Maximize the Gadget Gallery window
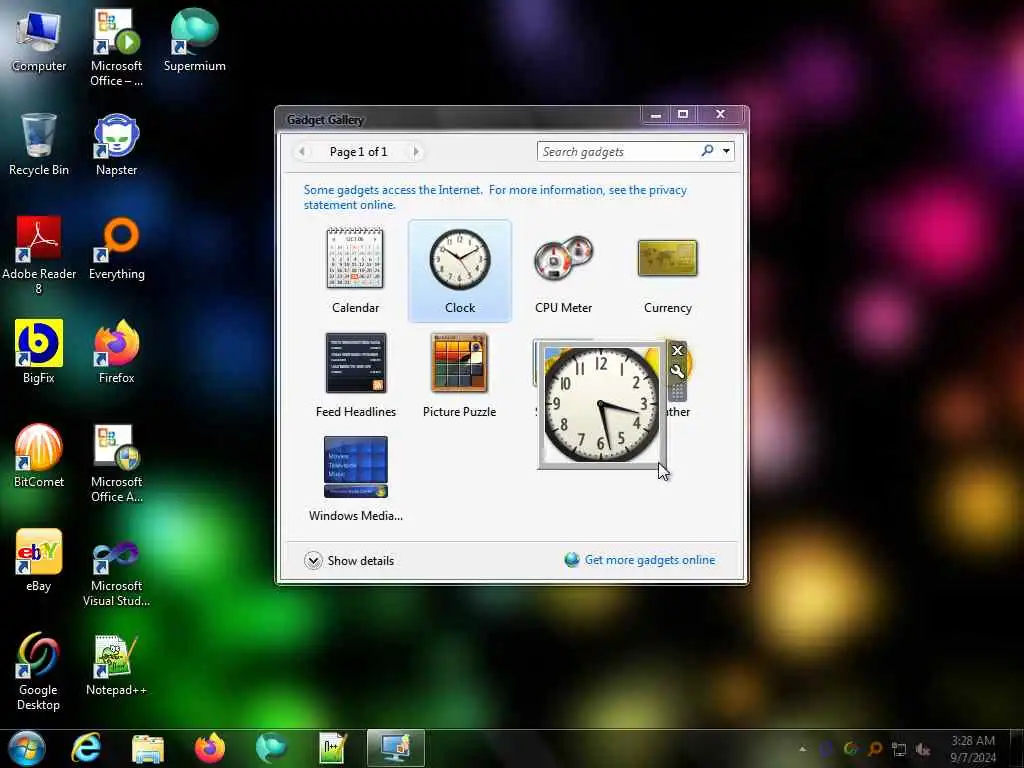The width and height of the screenshot is (1024, 768). [x=683, y=114]
